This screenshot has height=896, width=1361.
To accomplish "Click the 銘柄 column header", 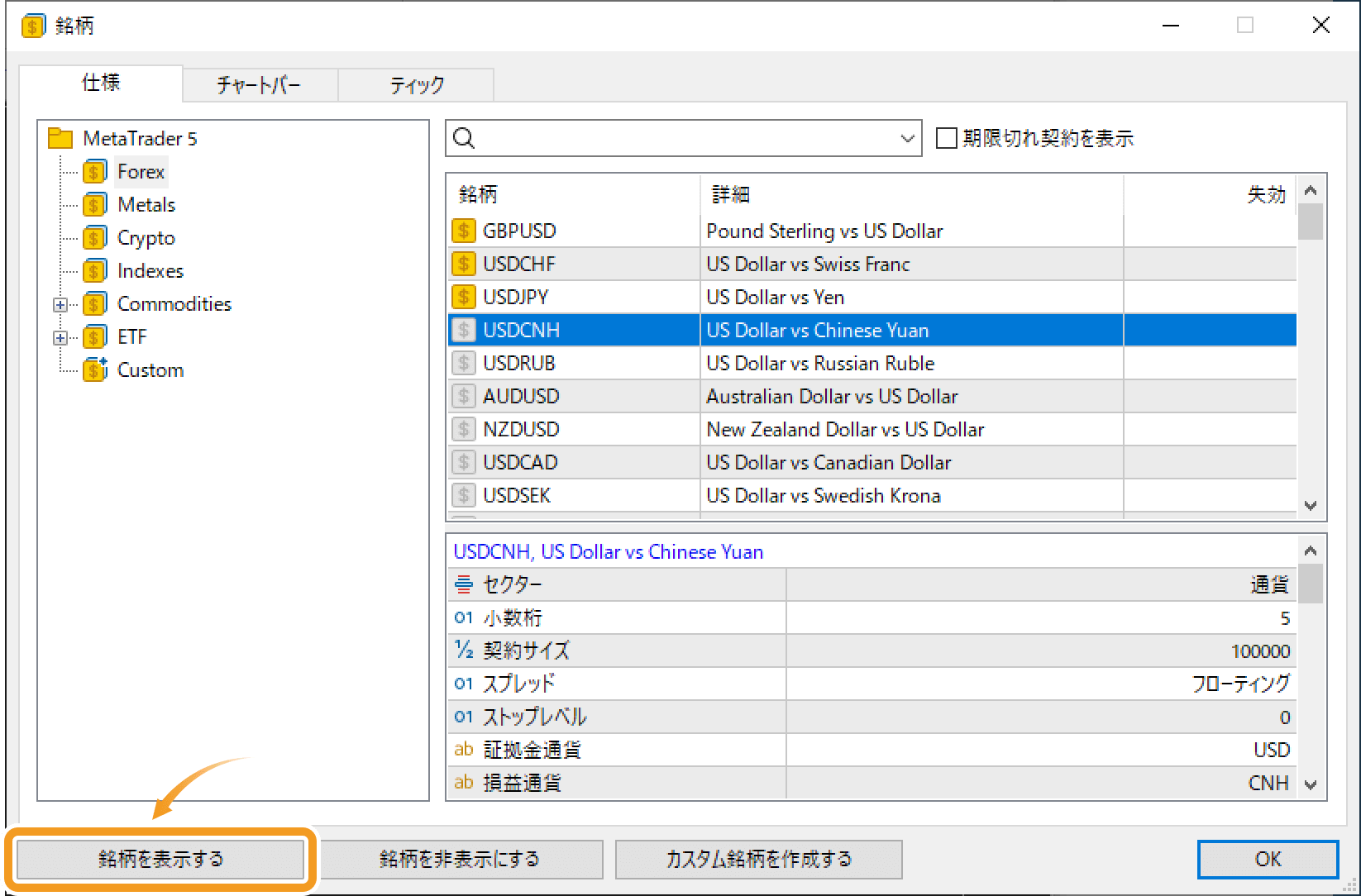I will coord(575,194).
